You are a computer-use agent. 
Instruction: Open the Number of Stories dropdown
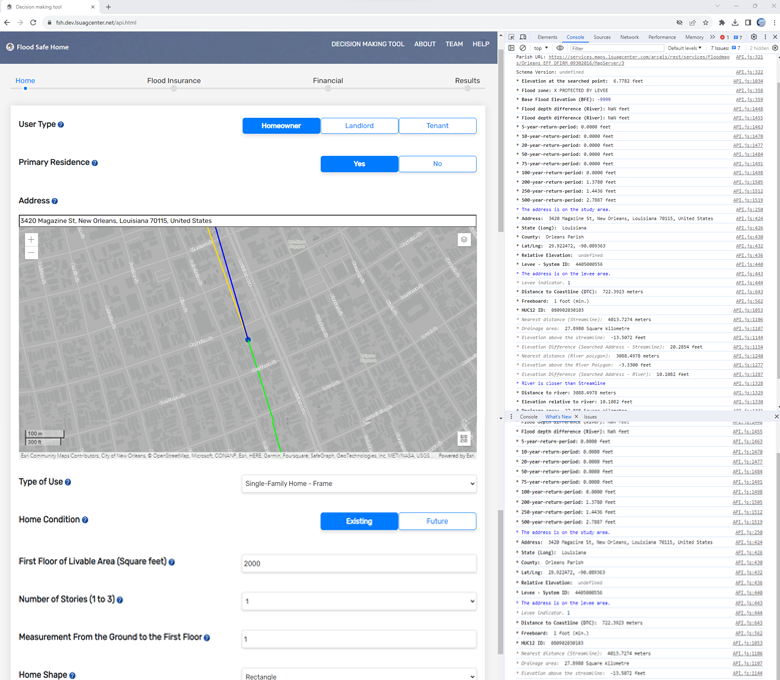(359, 601)
